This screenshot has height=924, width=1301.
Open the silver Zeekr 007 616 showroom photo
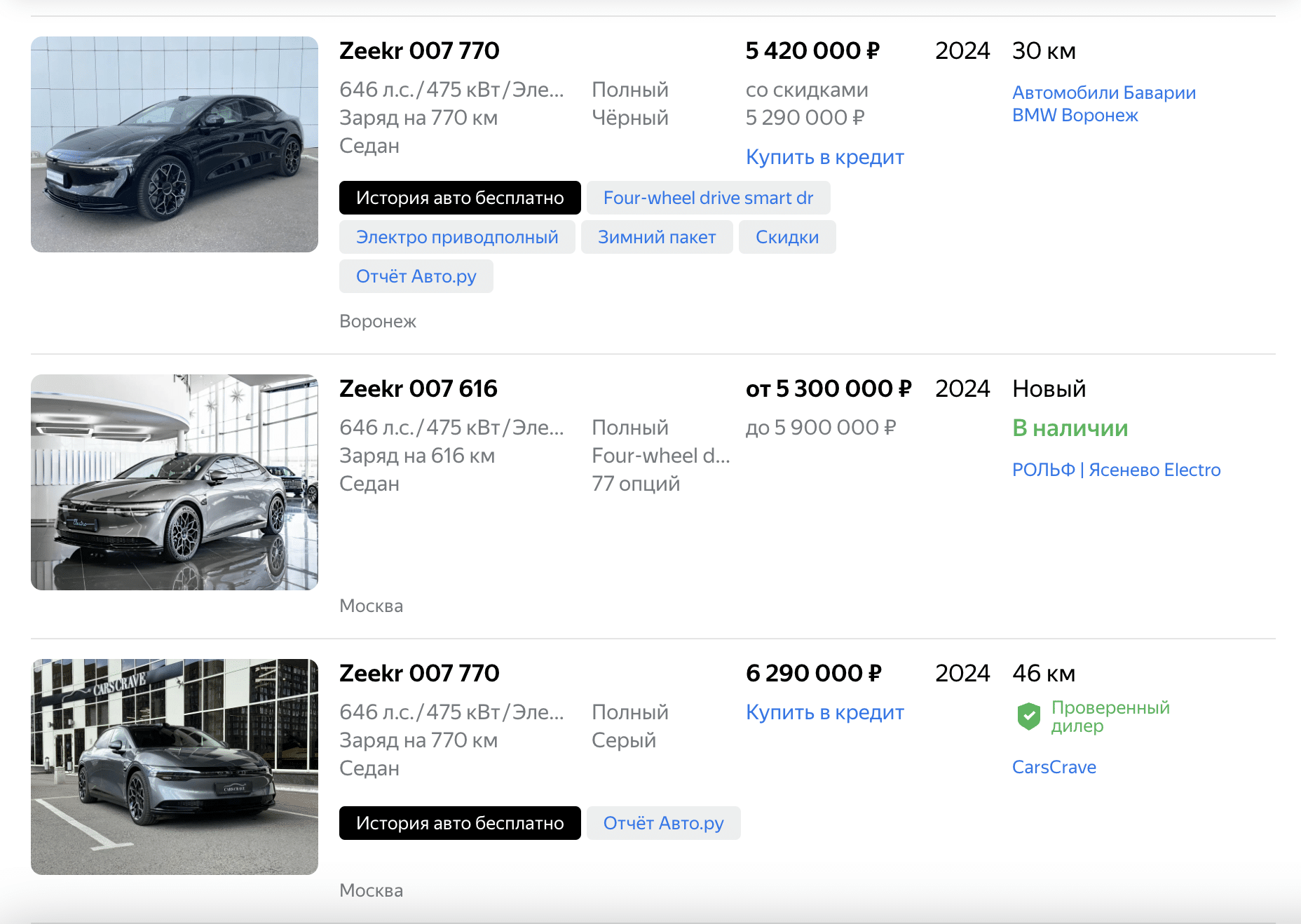coord(175,482)
